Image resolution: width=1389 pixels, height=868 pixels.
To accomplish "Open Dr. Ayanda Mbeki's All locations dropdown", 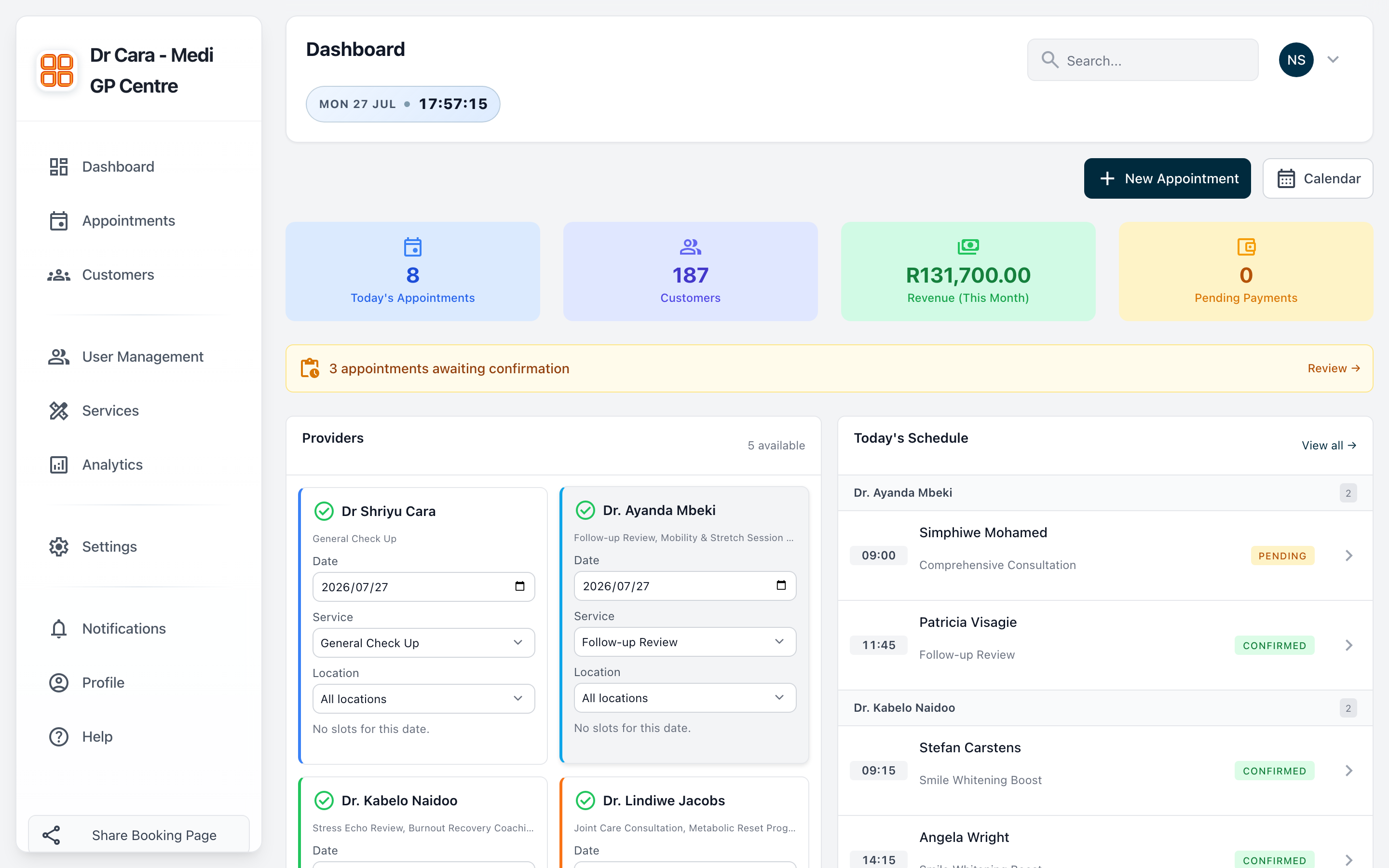I will (685, 697).
